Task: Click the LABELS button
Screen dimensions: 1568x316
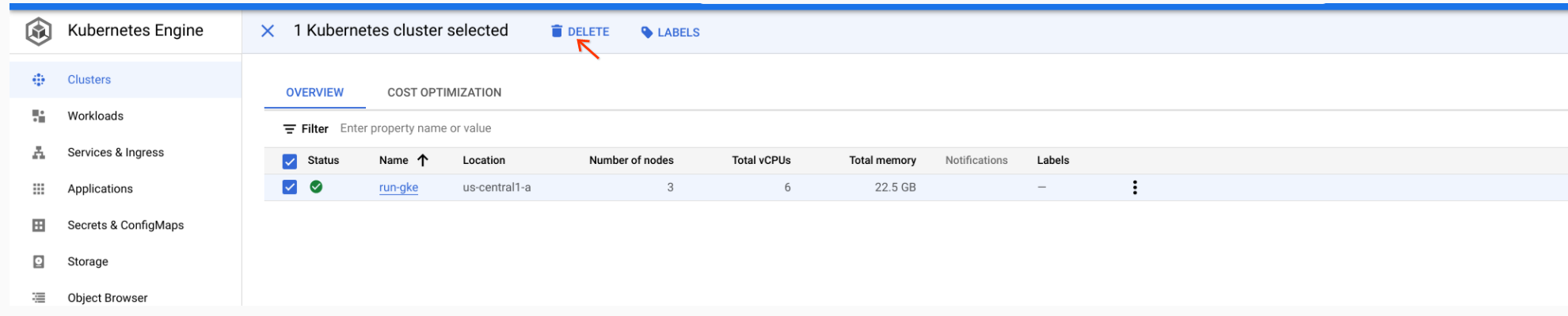Action: (670, 32)
